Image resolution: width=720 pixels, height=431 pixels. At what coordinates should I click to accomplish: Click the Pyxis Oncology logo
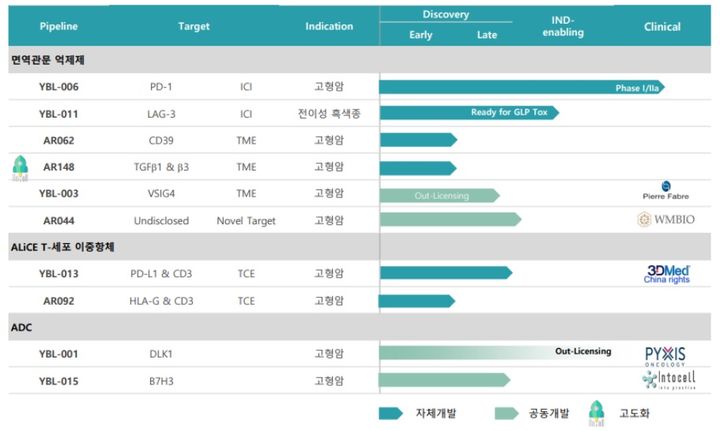(x=665, y=354)
